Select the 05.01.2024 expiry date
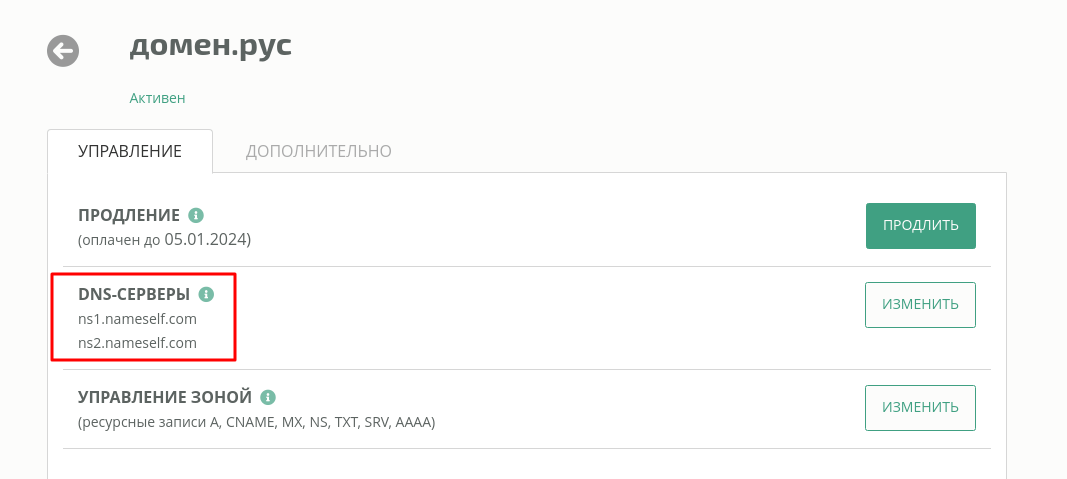The width and height of the screenshot is (1067, 479). click(x=206, y=240)
